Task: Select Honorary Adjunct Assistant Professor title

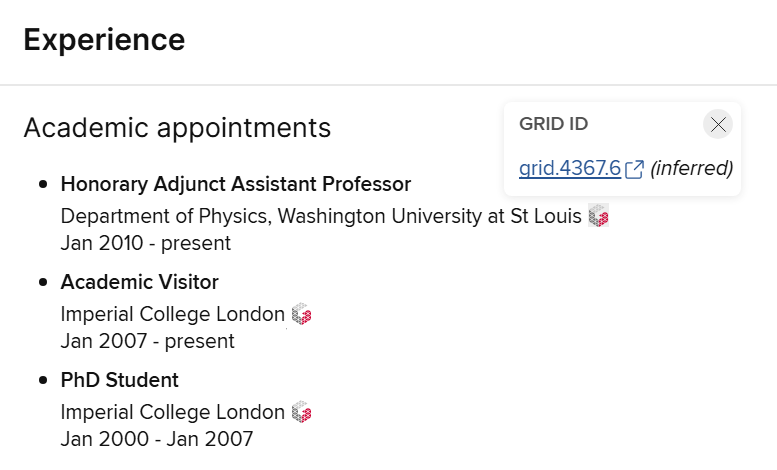Action: (x=235, y=184)
